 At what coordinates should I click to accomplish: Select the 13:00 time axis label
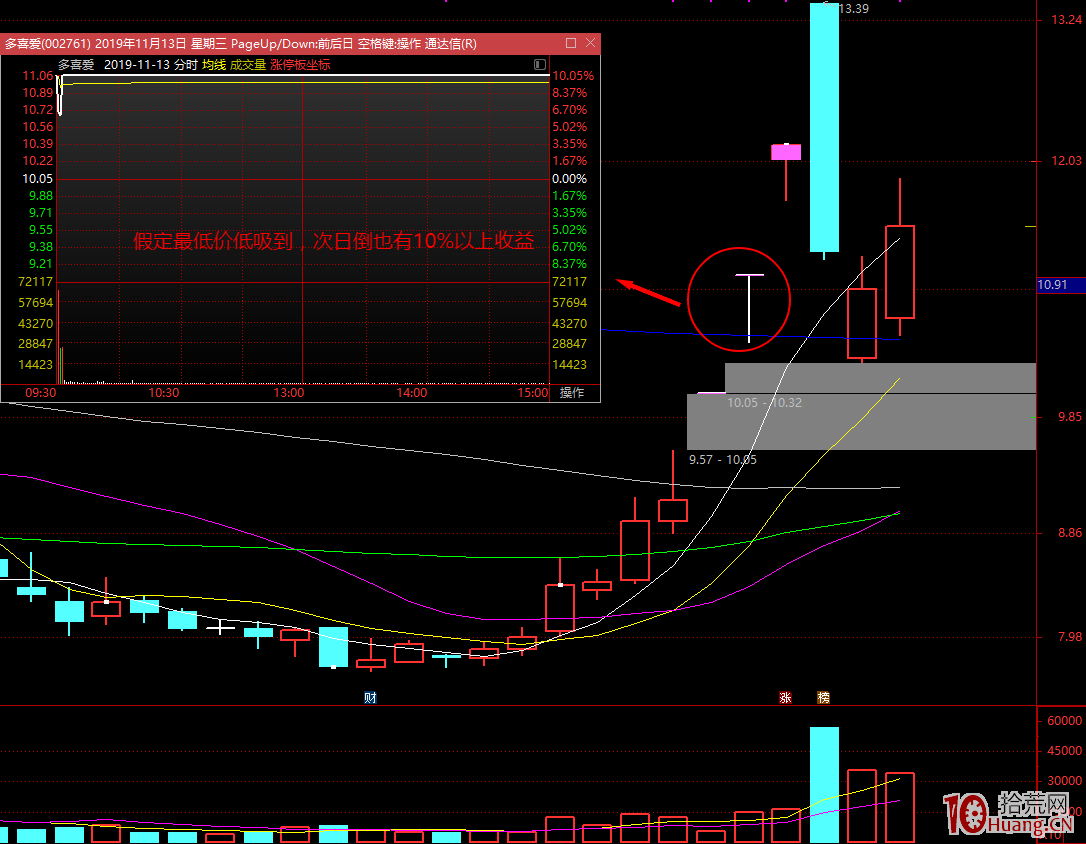coord(289,393)
